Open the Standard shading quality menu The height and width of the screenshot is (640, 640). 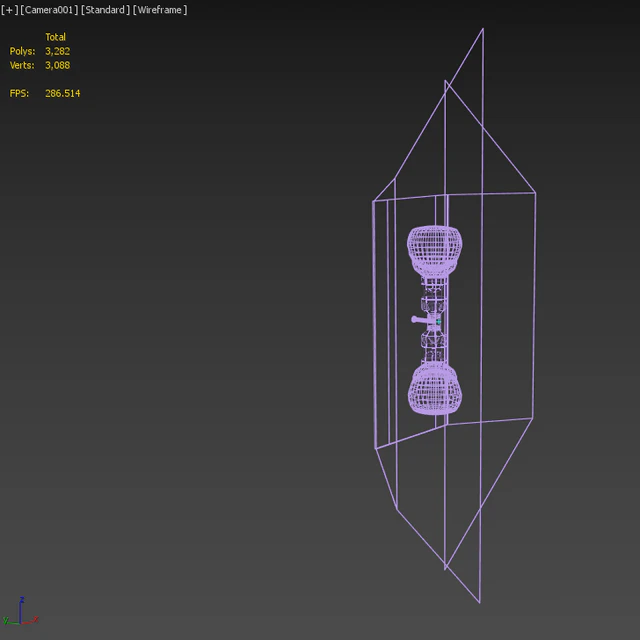coord(105,10)
